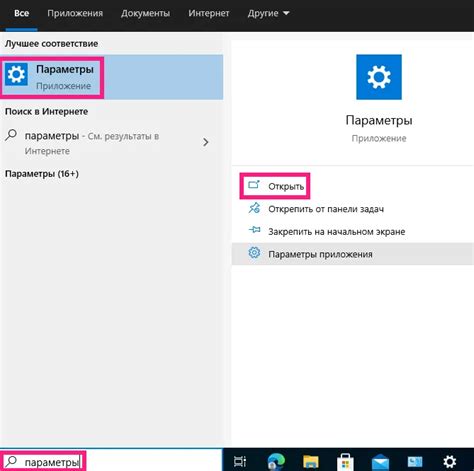Click the unpin icon beside Открепить
The width and height of the screenshot is (474, 471).
tap(254, 208)
